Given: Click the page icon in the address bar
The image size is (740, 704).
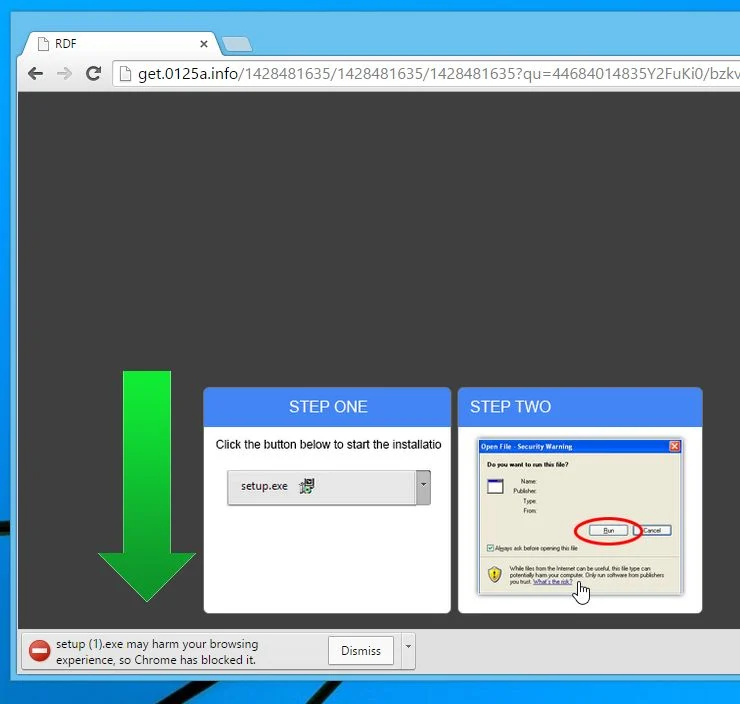Looking at the screenshot, I should (125, 74).
